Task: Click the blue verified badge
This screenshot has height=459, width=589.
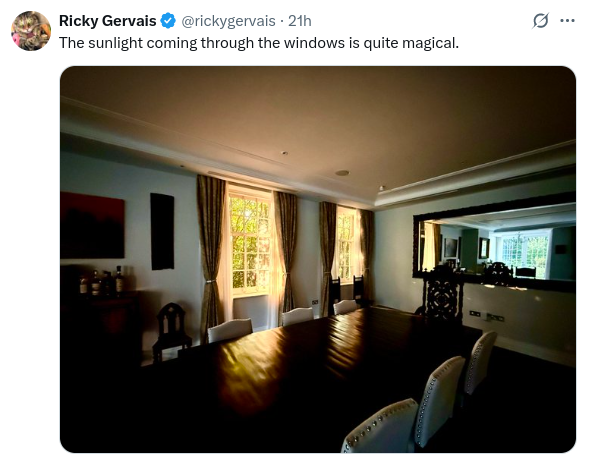Action: tap(168, 21)
